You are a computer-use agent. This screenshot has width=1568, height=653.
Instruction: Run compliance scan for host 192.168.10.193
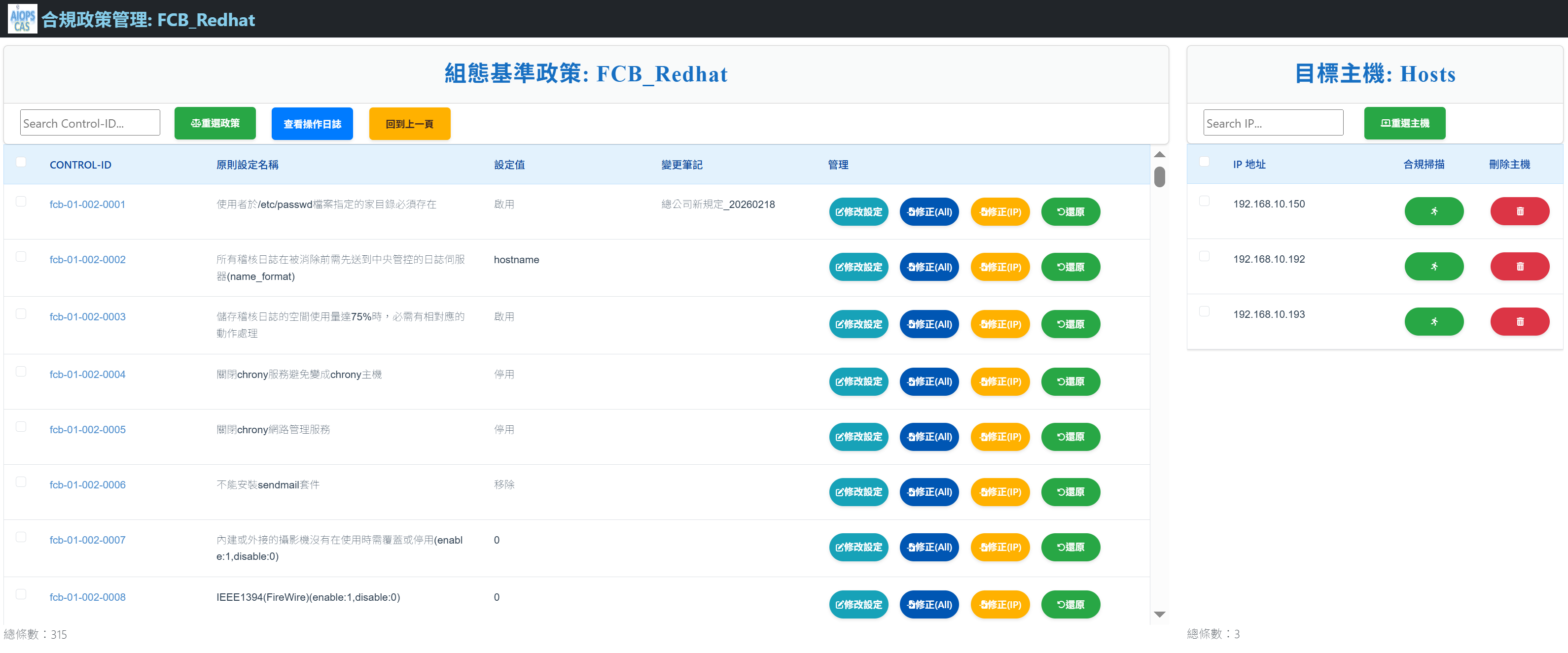1433,321
